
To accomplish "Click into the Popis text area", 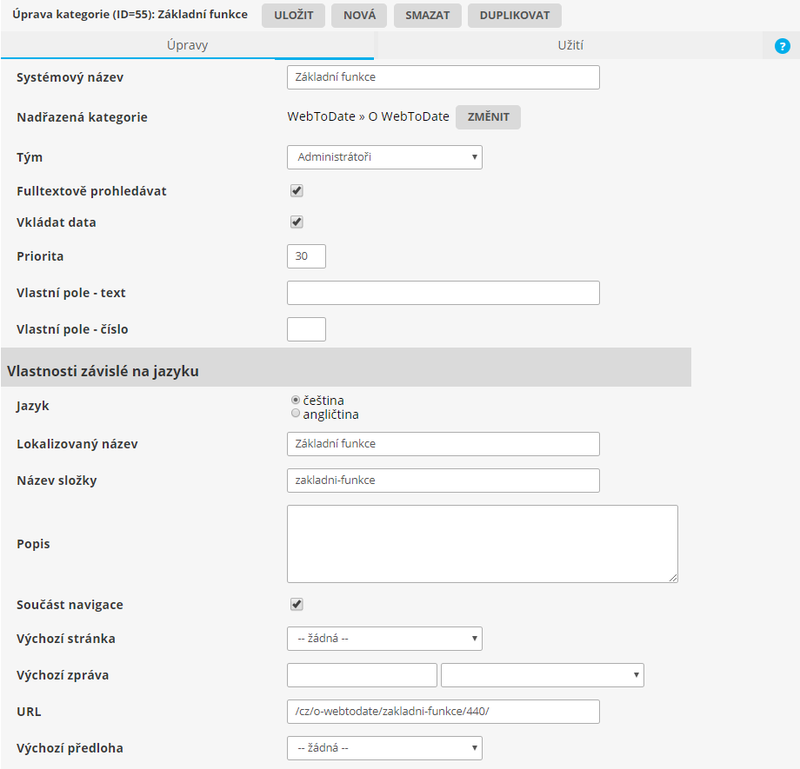I will click(x=482, y=543).
